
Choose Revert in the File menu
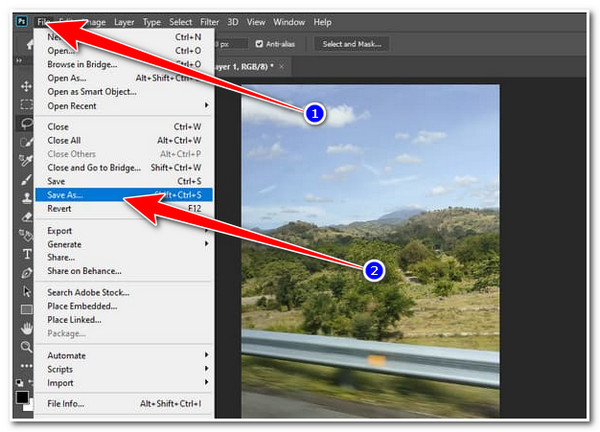124,209
